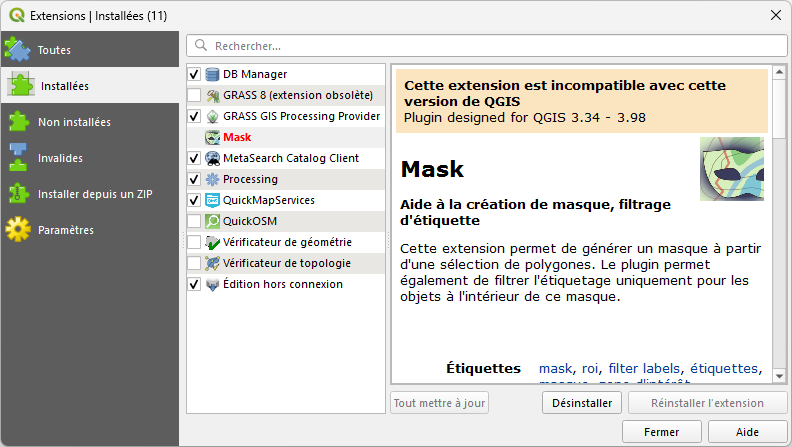Click the QuickOSM magnifier icon
792x447 pixels.
(x=212, y=221)
